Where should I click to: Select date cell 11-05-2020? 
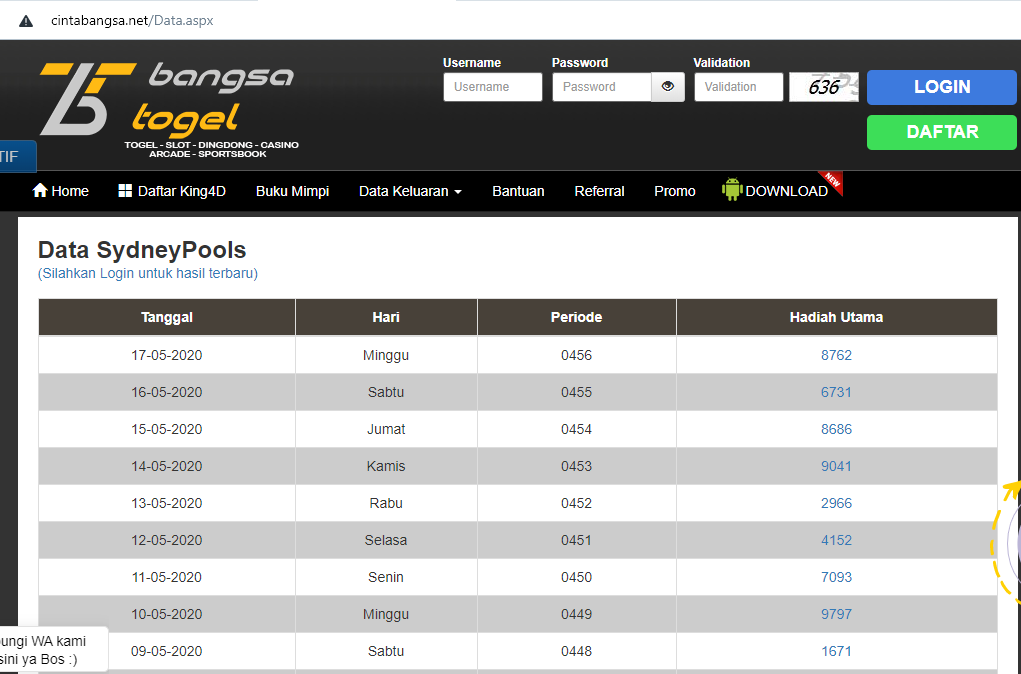pyautogui.click(x=167, y=577)
